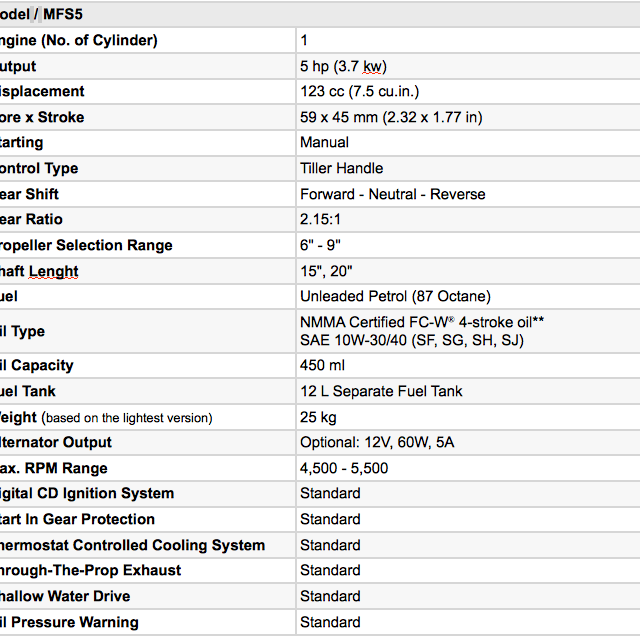
Task: Click the 'il Capacity' label
Action: (x=37, y=365)
